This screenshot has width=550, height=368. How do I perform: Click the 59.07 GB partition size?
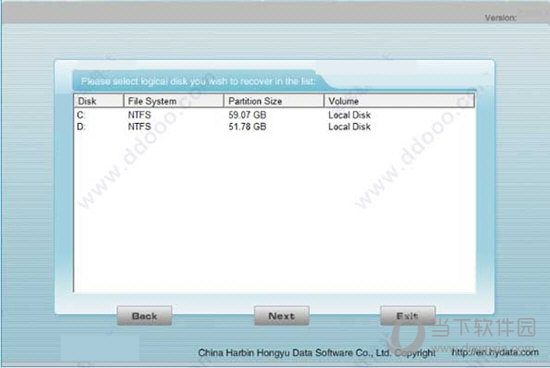click(x=248, y=115)
